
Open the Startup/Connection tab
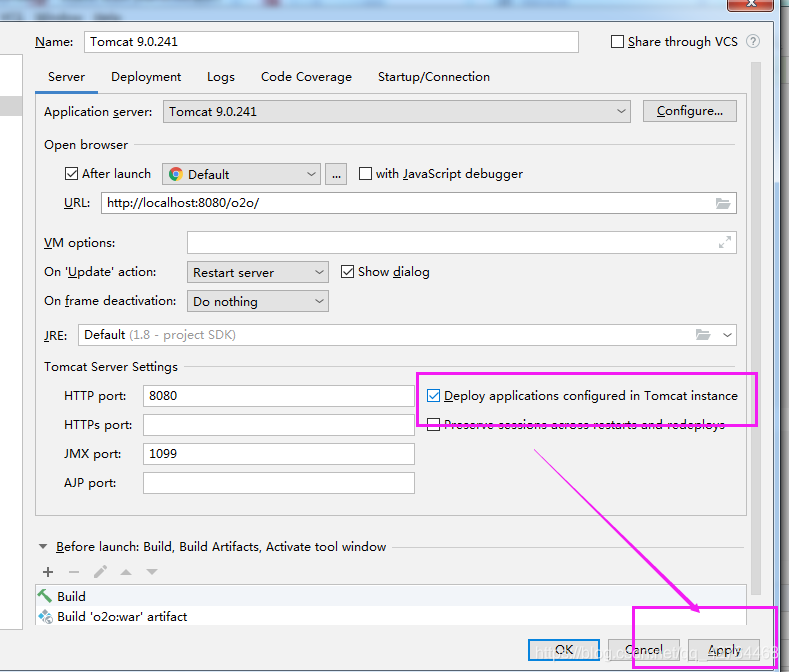coord(434,77)
